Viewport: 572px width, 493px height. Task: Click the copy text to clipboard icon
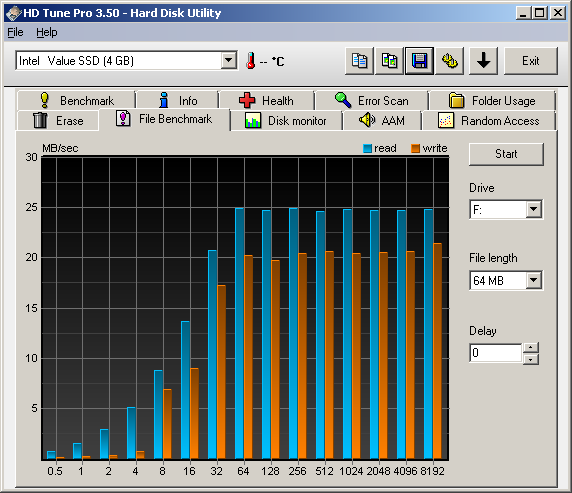(x=359, y=61)
